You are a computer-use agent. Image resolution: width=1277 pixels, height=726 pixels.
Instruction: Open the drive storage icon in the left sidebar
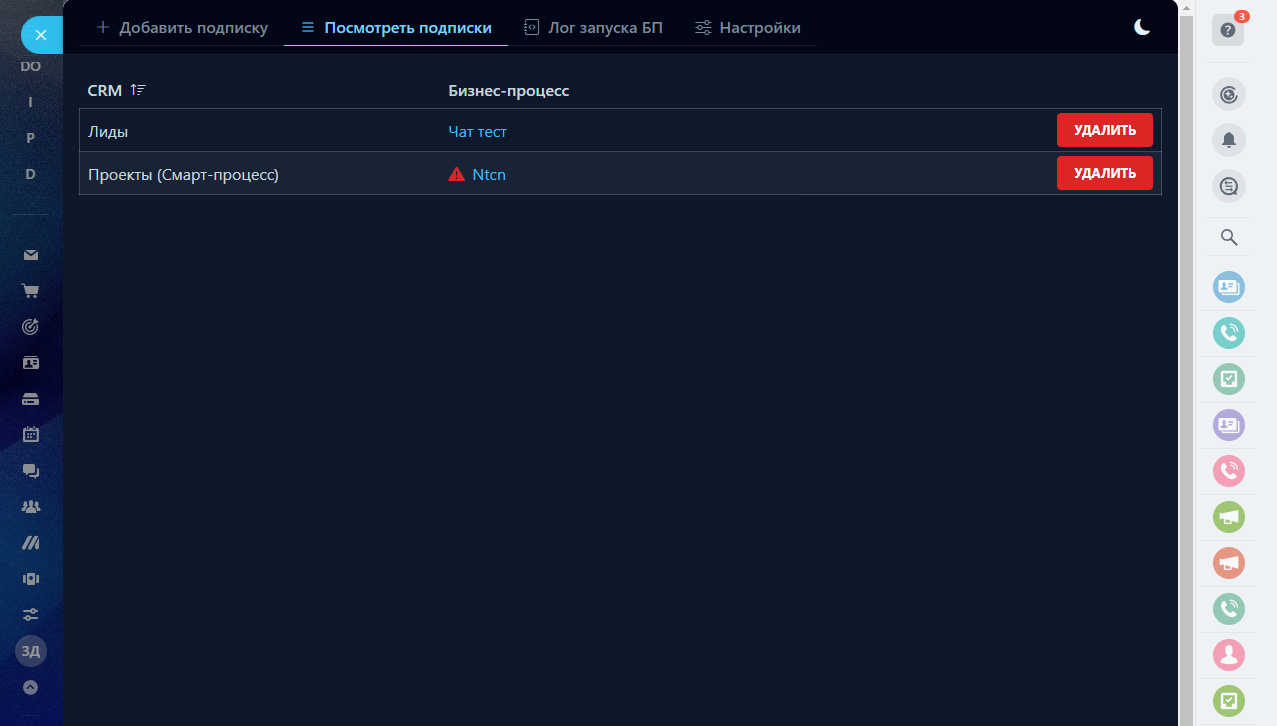click(x=31, y=399)
